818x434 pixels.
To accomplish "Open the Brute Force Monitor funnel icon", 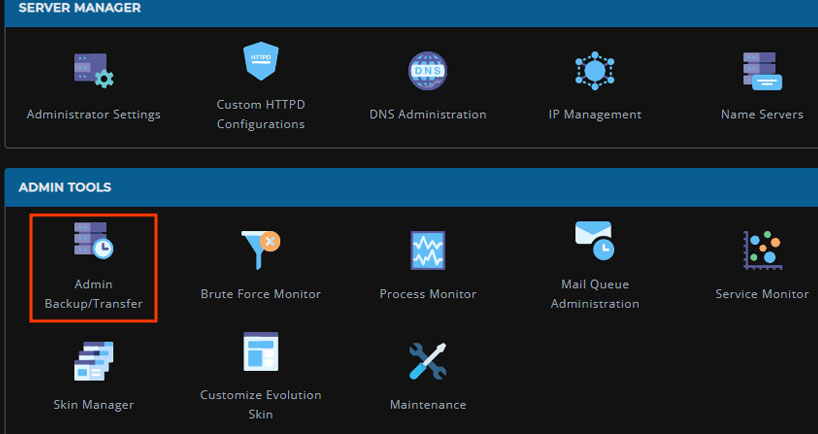I will (x=261, y=250).
